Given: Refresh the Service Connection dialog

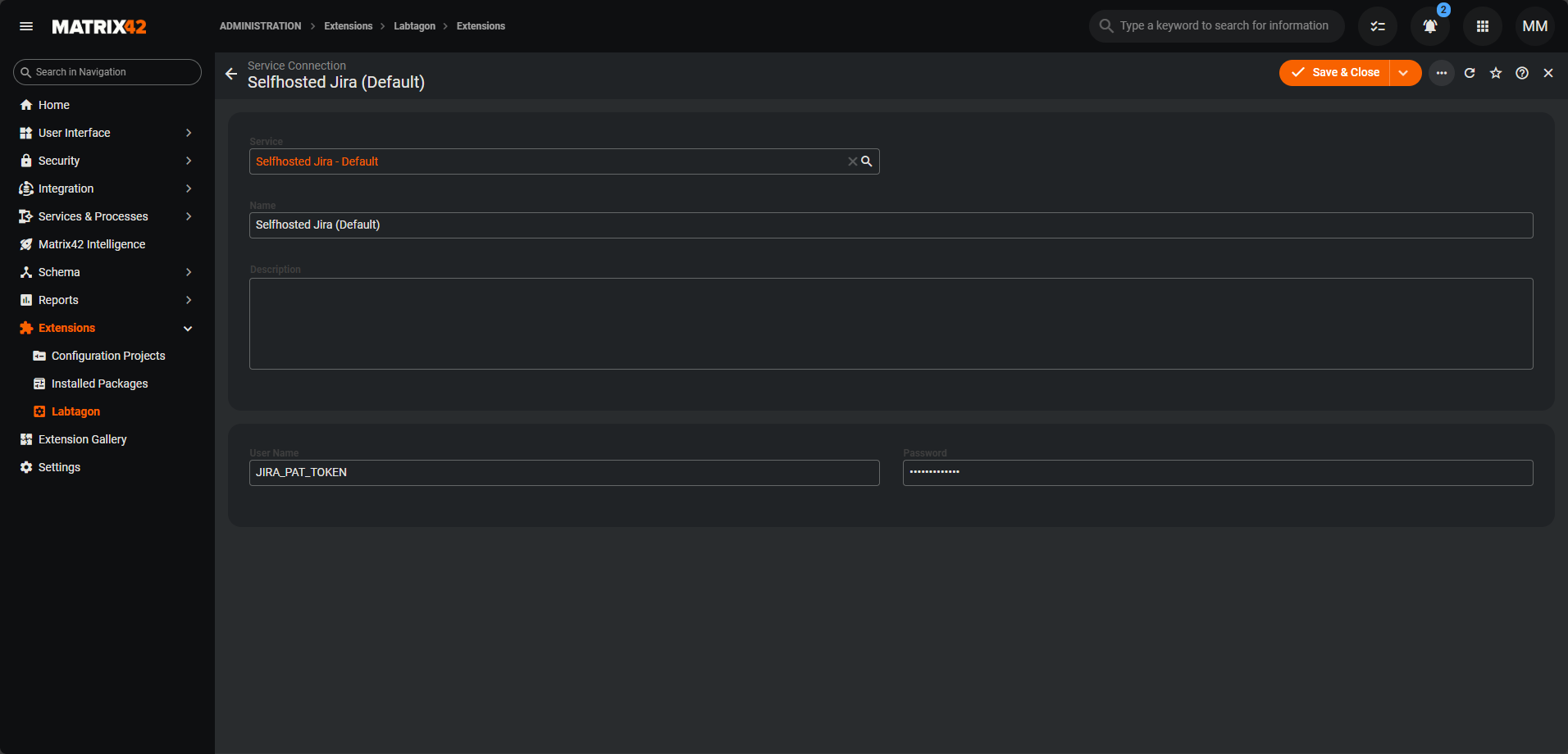Looking at the screenshot, I should pos(1470,73).
